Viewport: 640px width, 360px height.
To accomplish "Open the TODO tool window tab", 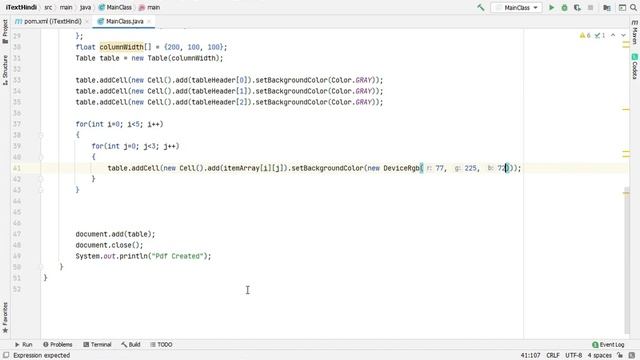I will pos(161,344).
